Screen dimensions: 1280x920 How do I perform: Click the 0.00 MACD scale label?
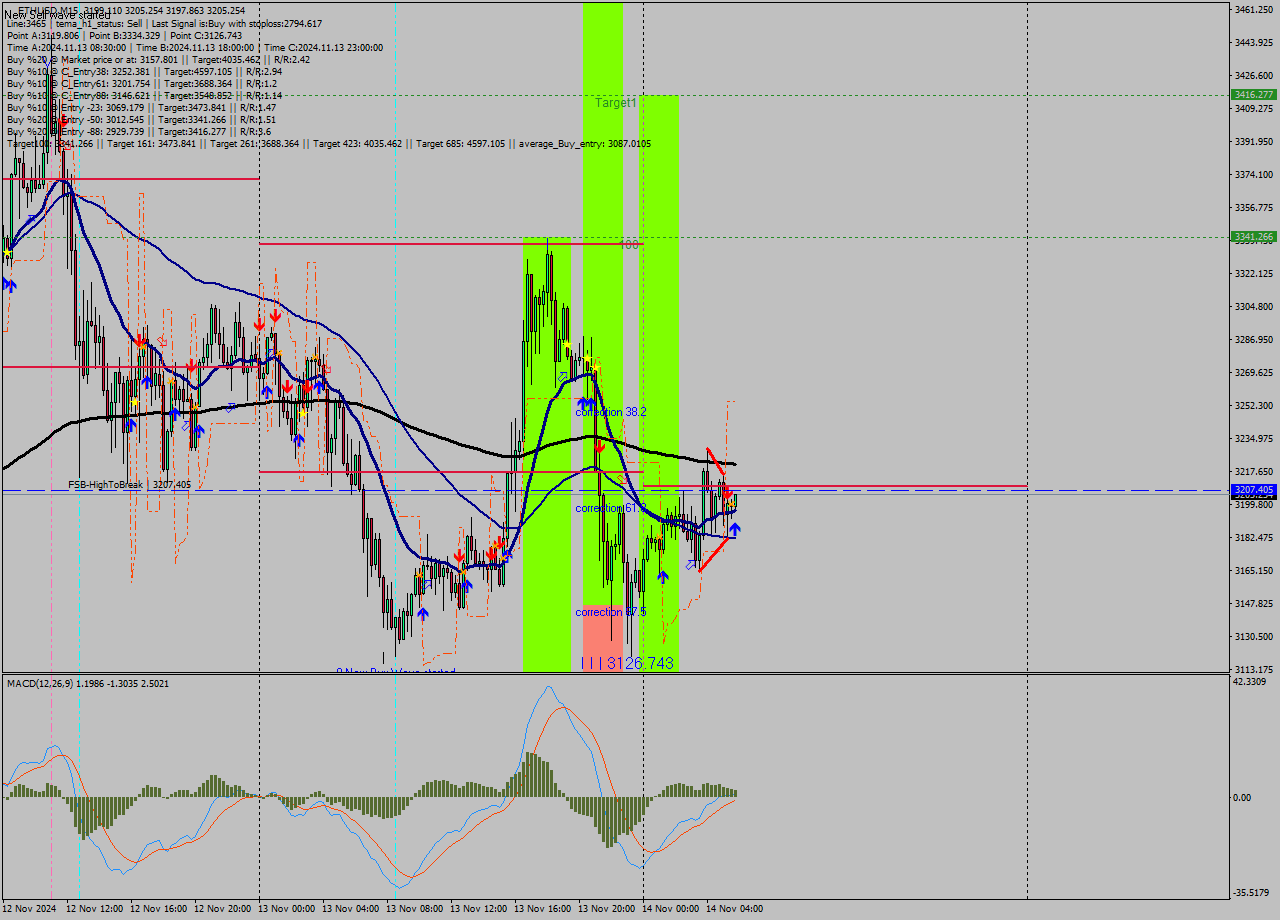(x=1242, y=797)
